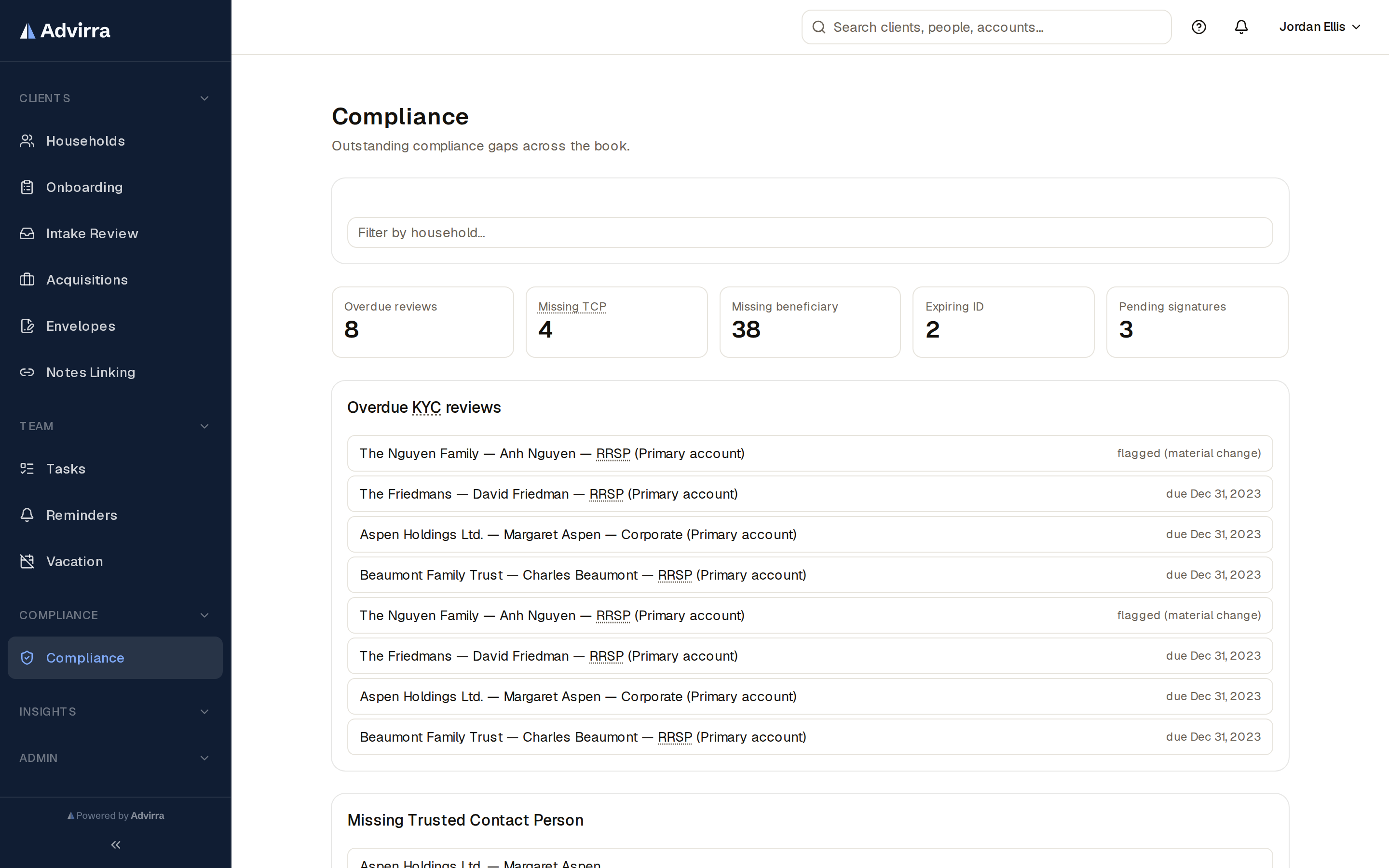Navigate to Intake Review
Image resolution: width=1389 pixels, height=868 pixels.
115,234
